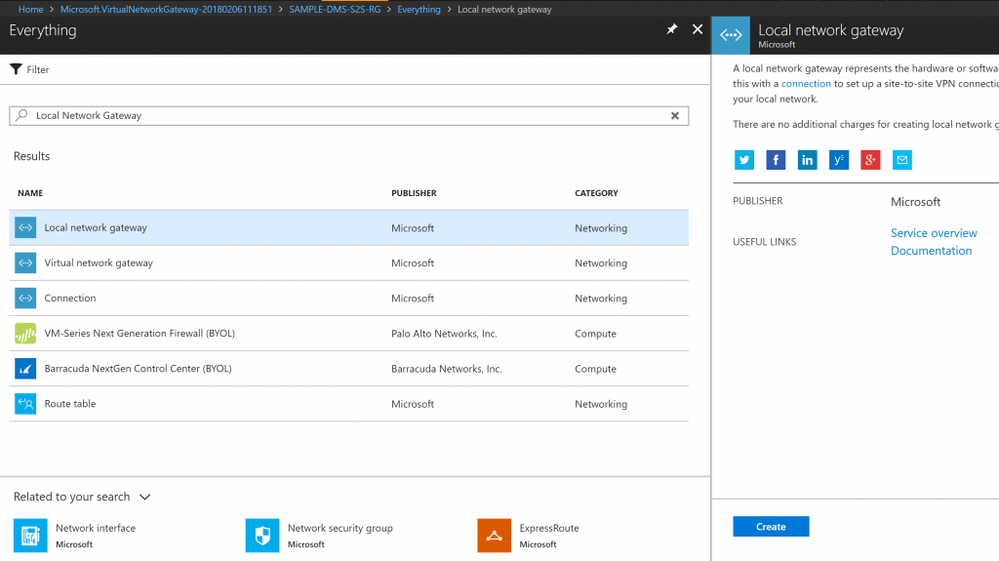Click the ExpressRoute related item label
The width and height of the screenshot is (999, 561).
coord(549,528)
